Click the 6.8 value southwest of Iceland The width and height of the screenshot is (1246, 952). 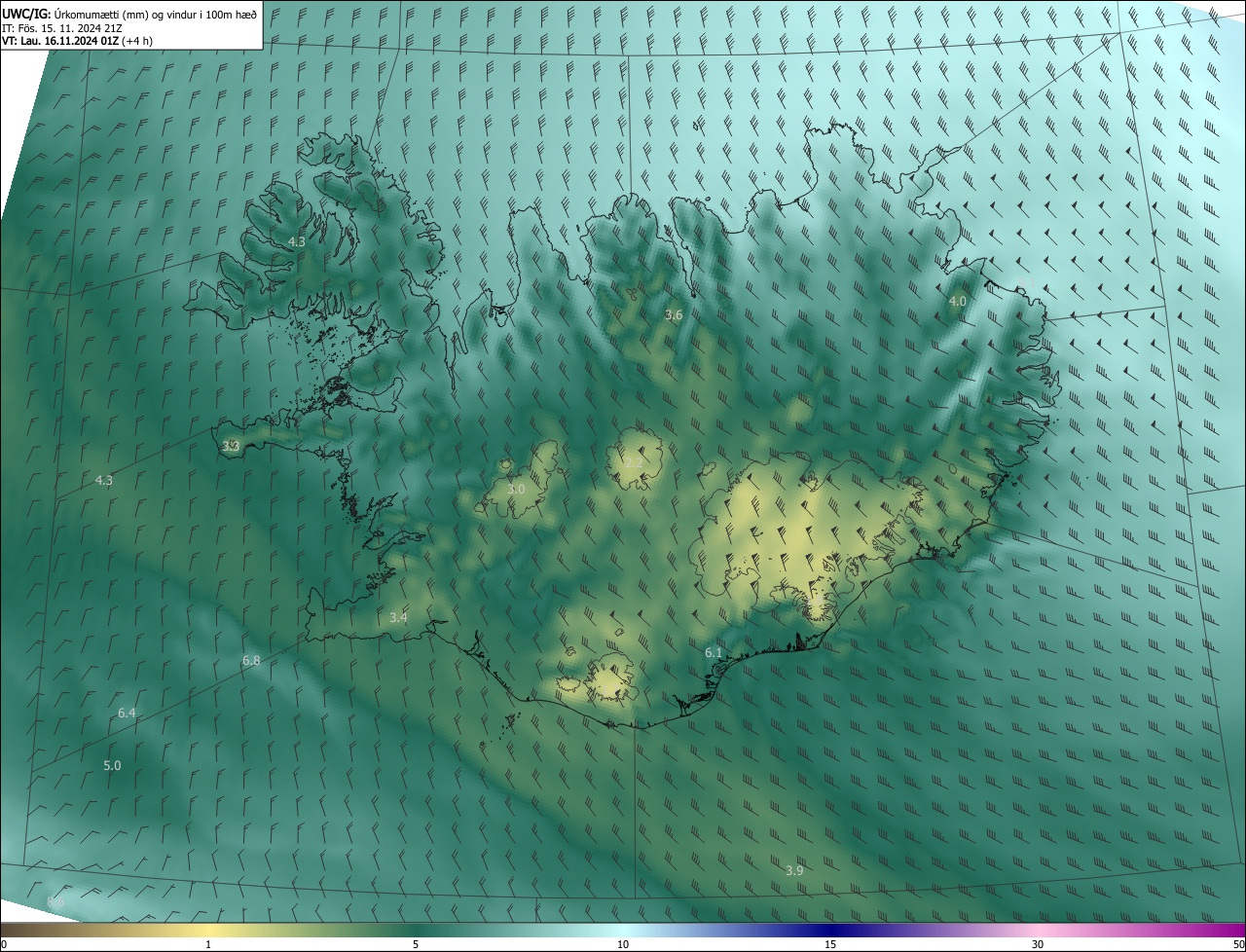251,661
